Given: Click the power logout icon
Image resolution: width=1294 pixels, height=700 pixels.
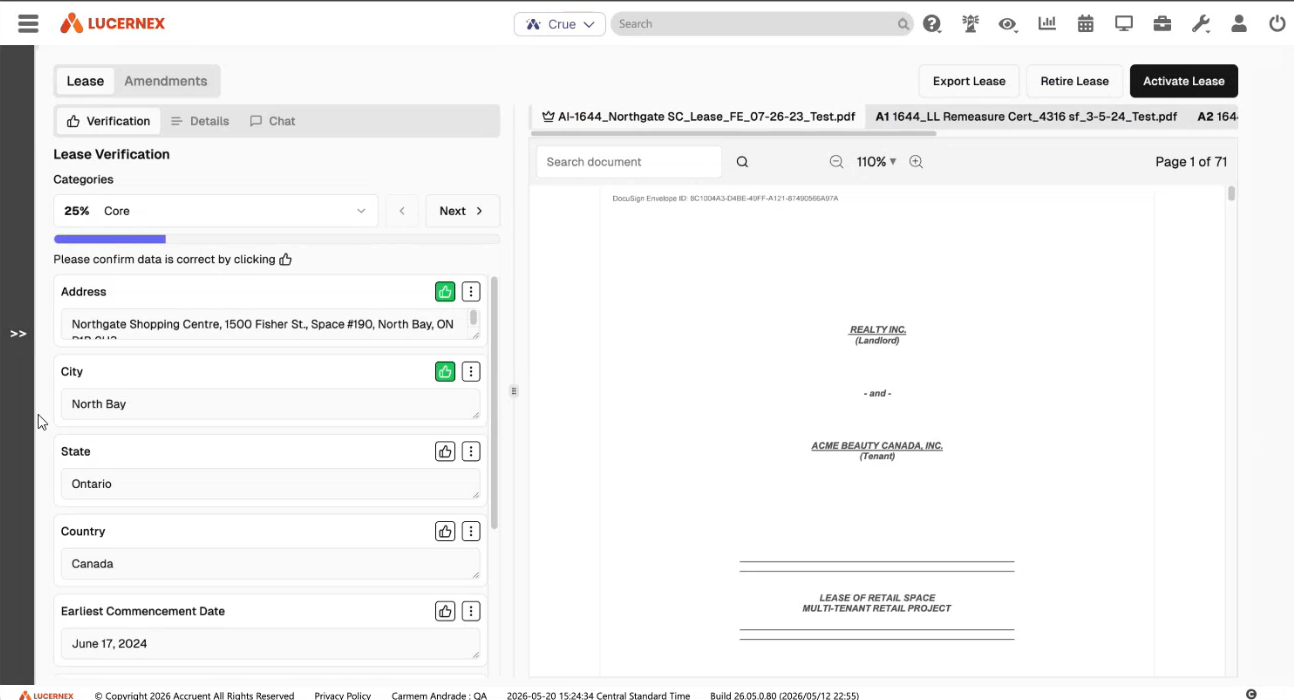Looking at the screenshot, I should 1277,24.
